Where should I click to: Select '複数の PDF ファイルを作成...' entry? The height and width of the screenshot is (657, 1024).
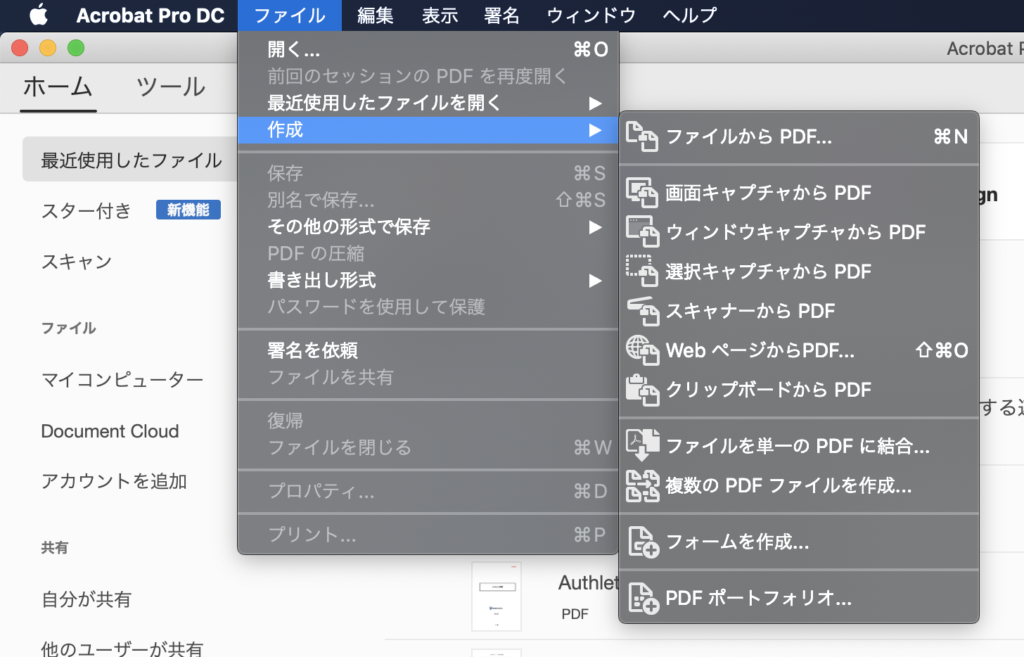[799, 485]
